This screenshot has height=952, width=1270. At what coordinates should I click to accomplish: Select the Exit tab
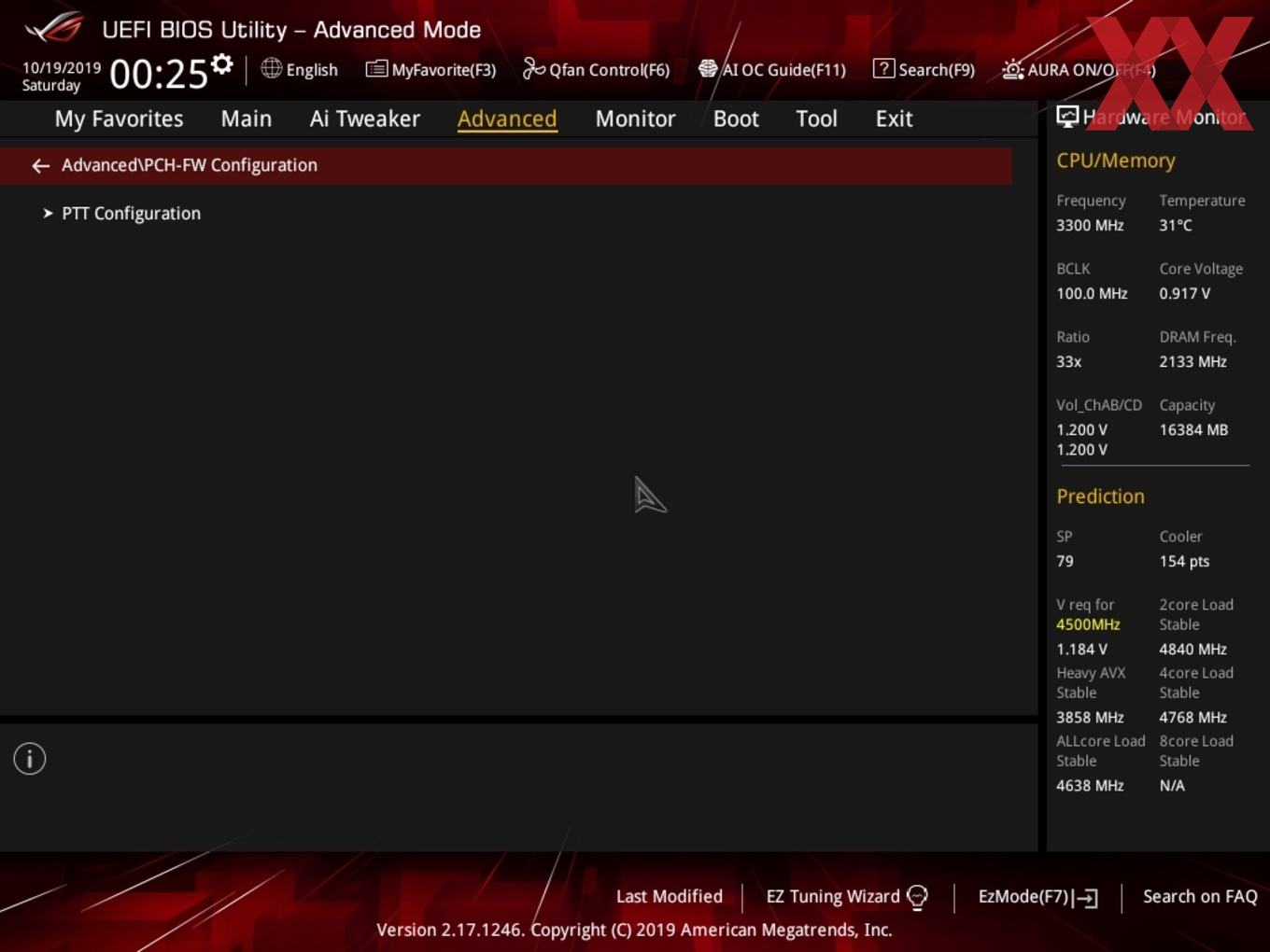coord(894,119)
